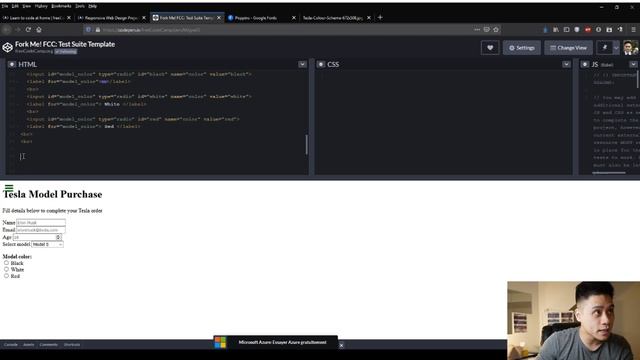
Task: Open the Edit menu
Action: click(15, 6)
